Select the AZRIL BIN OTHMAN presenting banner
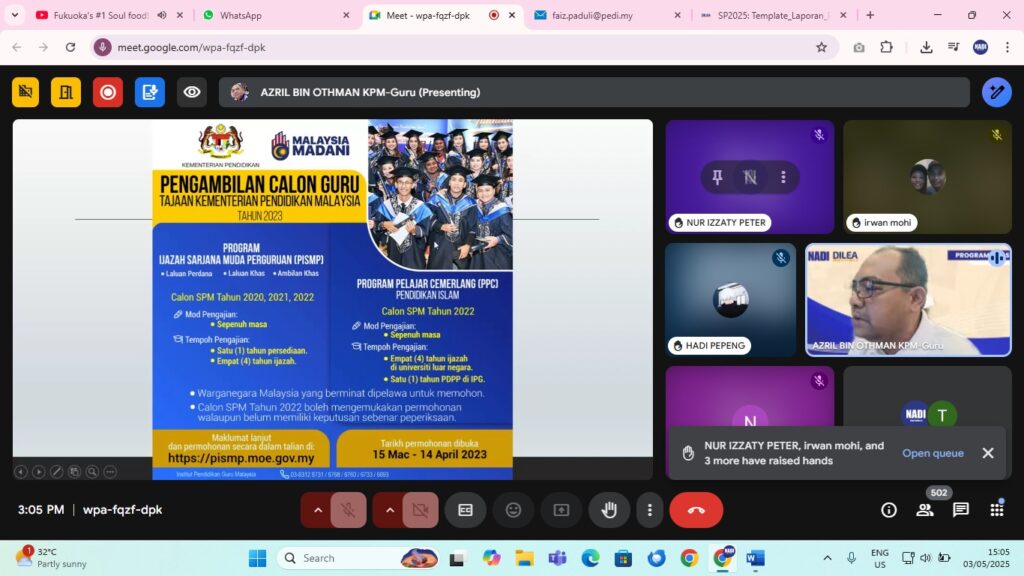 pos(594,92)
